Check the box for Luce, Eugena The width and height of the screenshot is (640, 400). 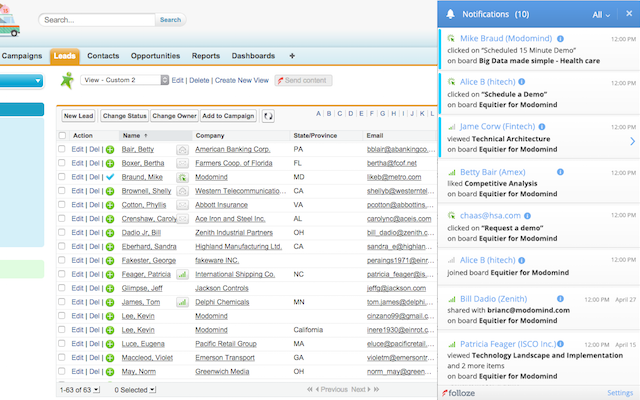(x=62, y=343)
